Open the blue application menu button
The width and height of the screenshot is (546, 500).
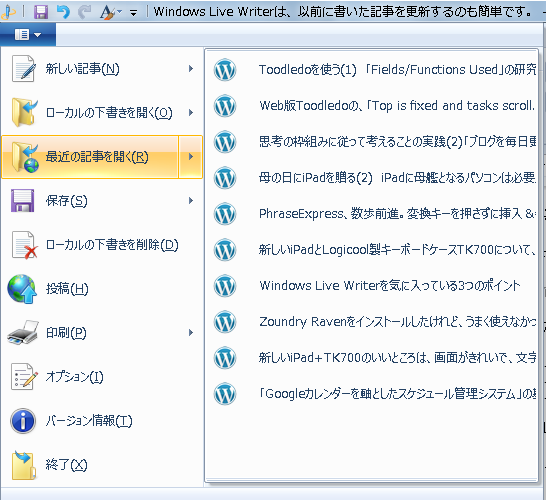(28, 34)
